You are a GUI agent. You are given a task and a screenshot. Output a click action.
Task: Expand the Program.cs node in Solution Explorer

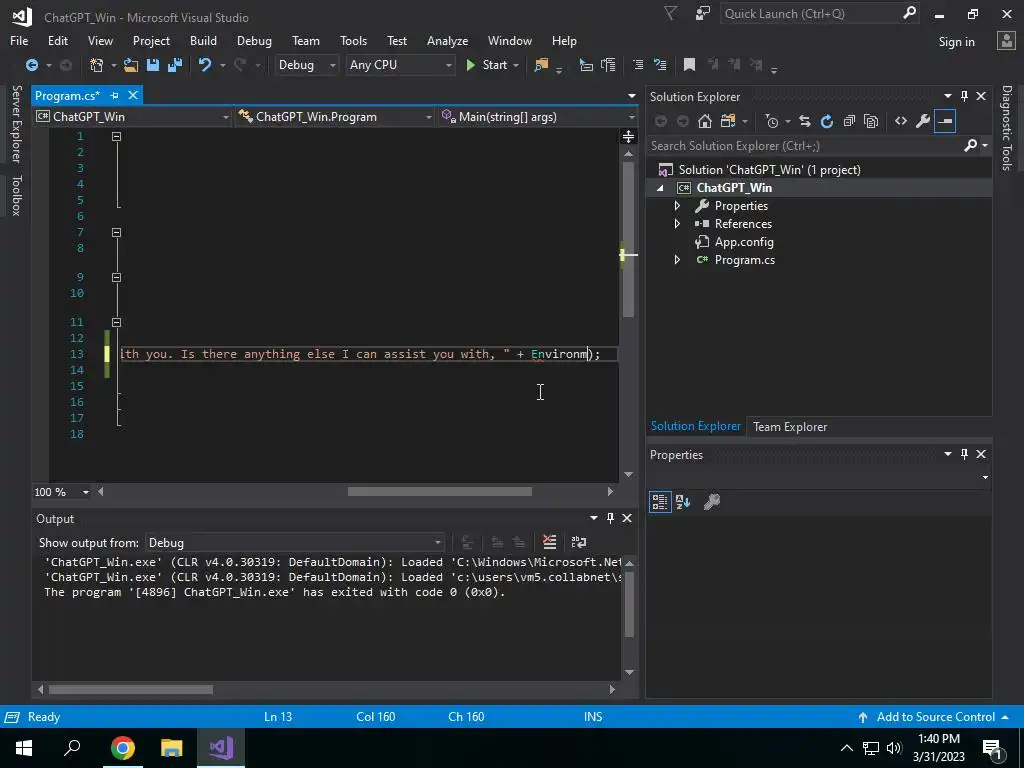pos(677,260)
